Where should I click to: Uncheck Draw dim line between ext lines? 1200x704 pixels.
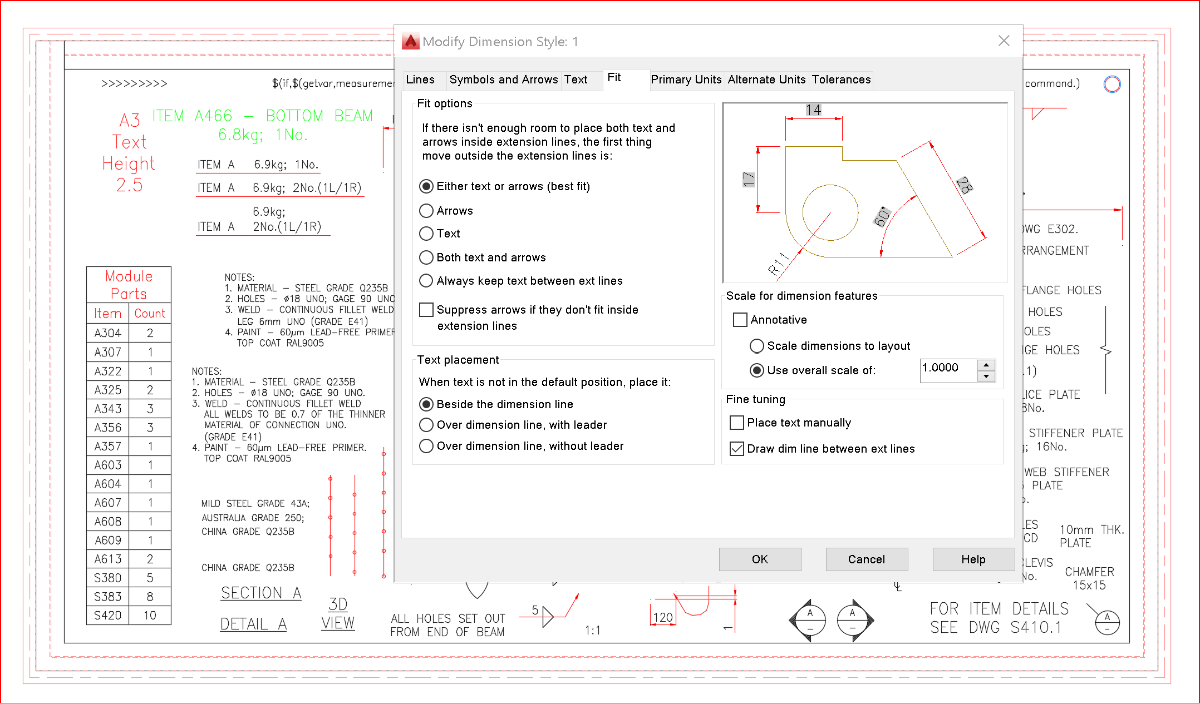[737, 449]
